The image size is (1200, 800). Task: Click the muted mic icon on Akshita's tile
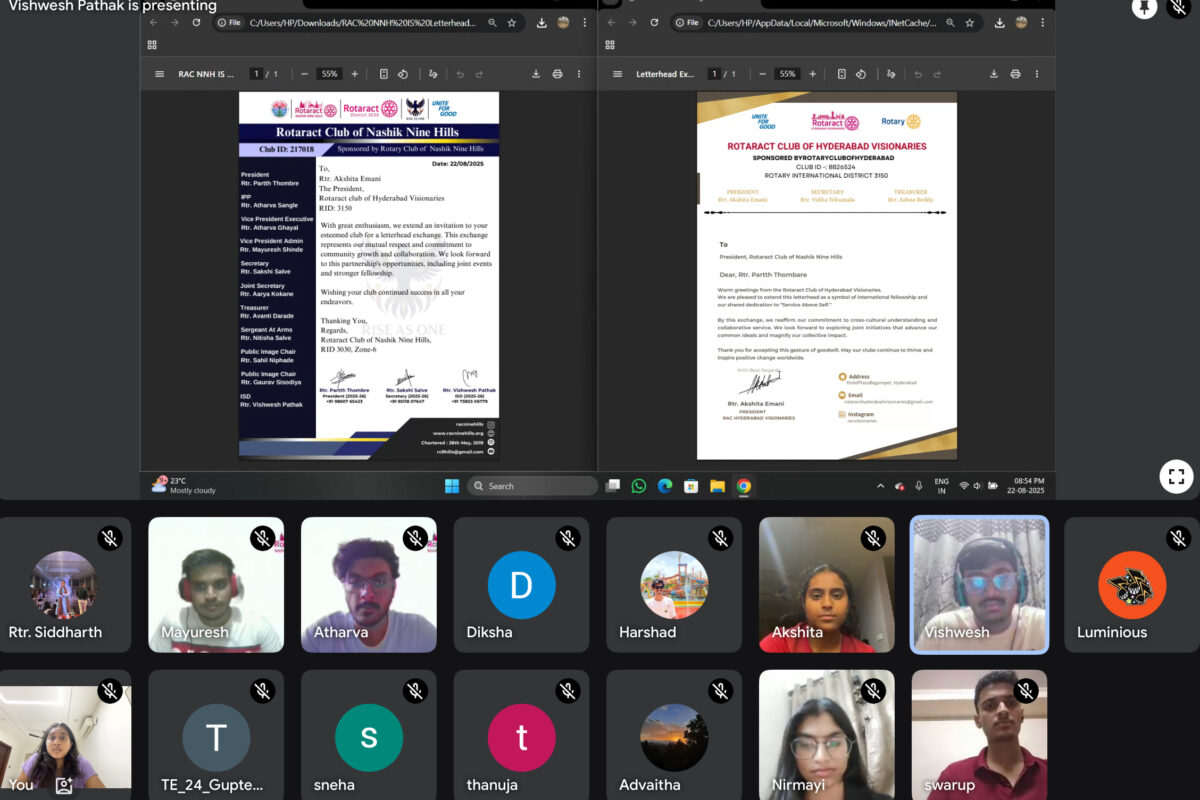point(873,539)
